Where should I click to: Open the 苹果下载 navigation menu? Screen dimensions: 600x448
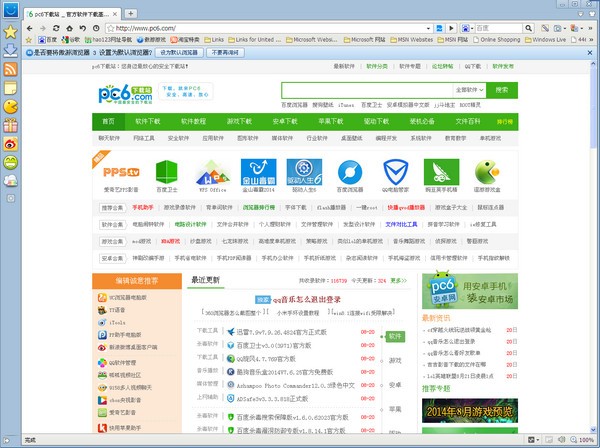[331, 122]
